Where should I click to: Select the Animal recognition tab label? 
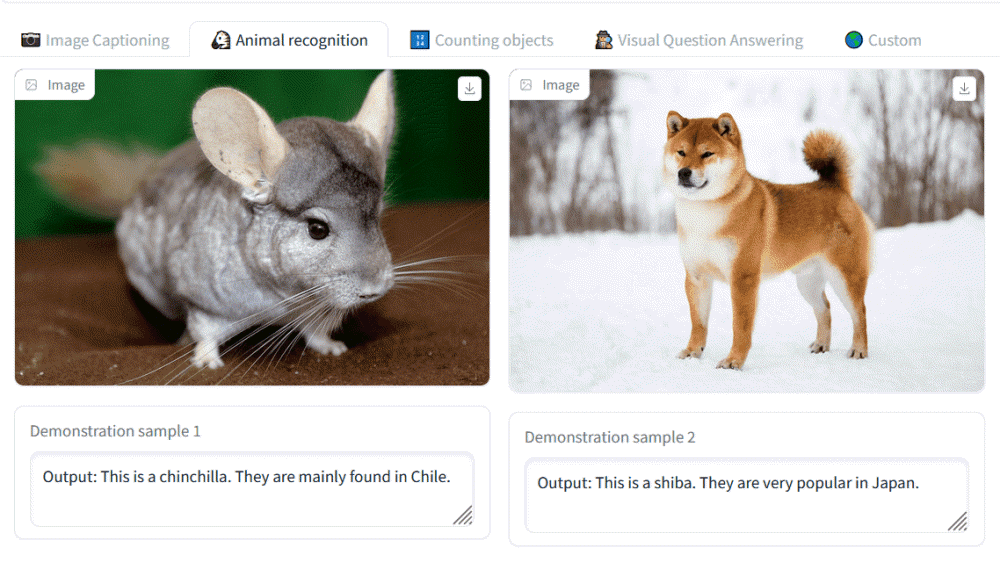301,41
